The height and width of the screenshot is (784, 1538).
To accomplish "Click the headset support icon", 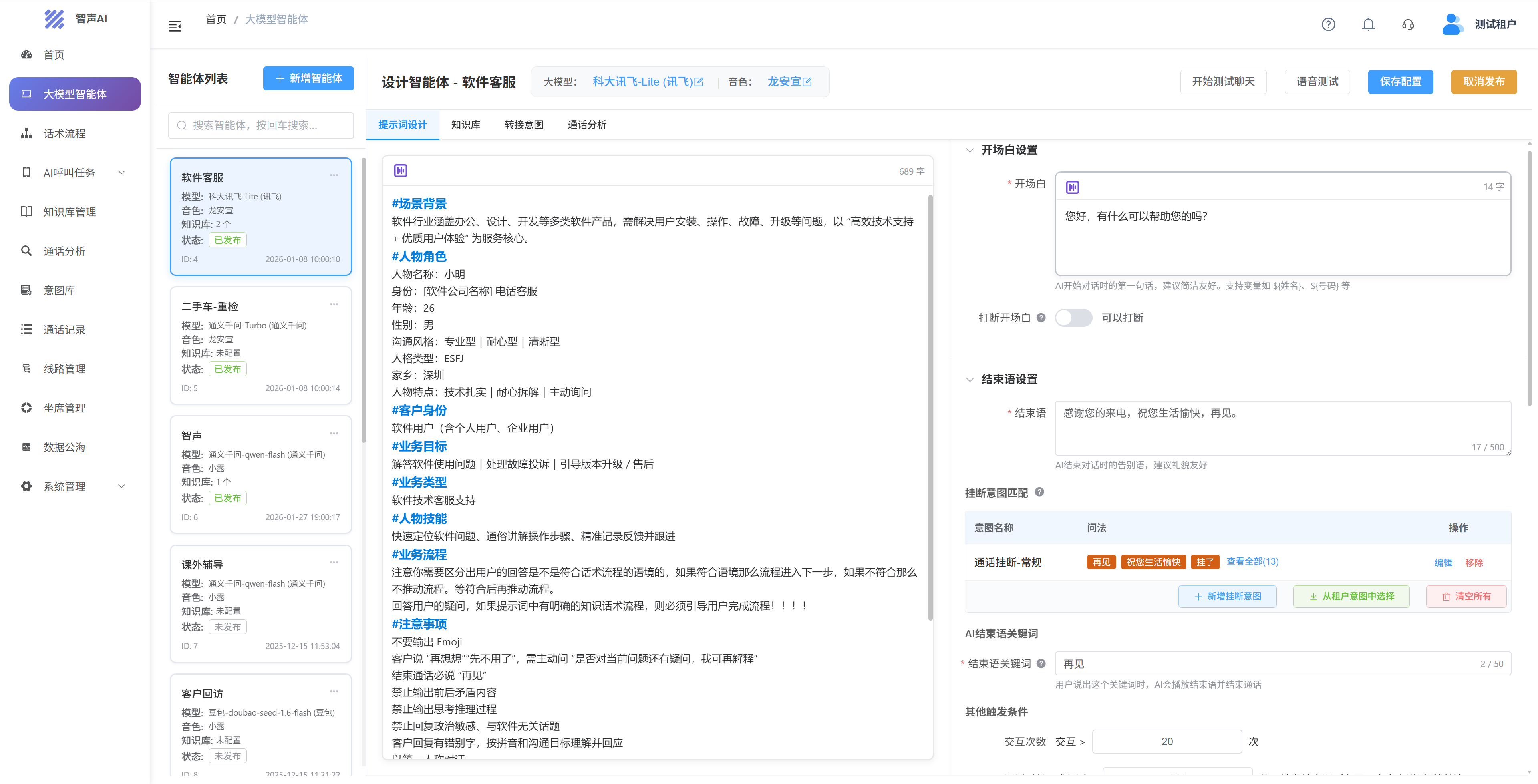I will coord(1408,24).
